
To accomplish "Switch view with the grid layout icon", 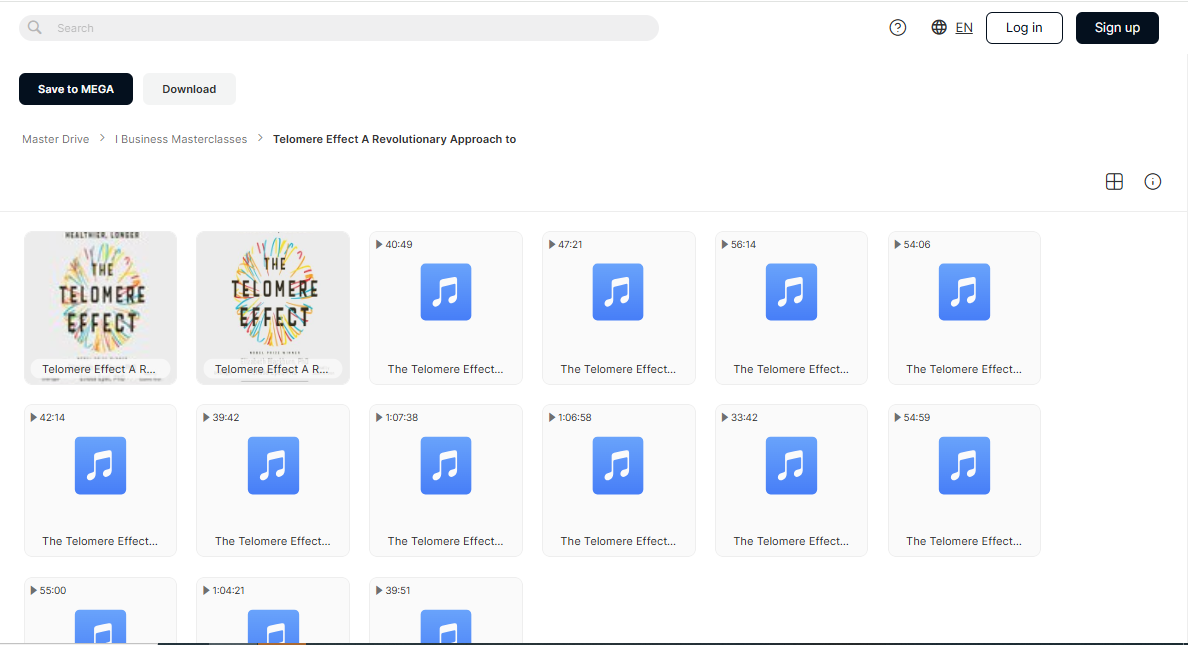I will click(1114, 182).
